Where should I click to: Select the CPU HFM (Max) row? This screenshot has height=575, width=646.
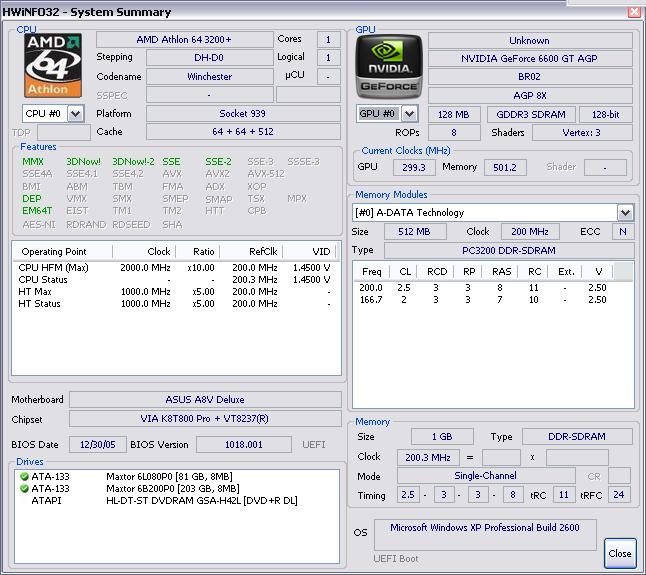[176, 268]
